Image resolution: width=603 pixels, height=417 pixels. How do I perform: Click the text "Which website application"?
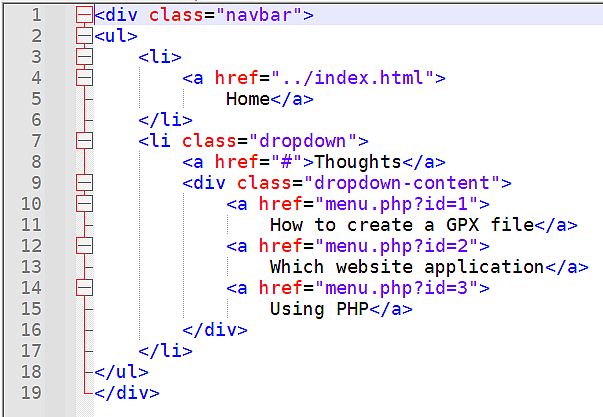click(406, 267)
